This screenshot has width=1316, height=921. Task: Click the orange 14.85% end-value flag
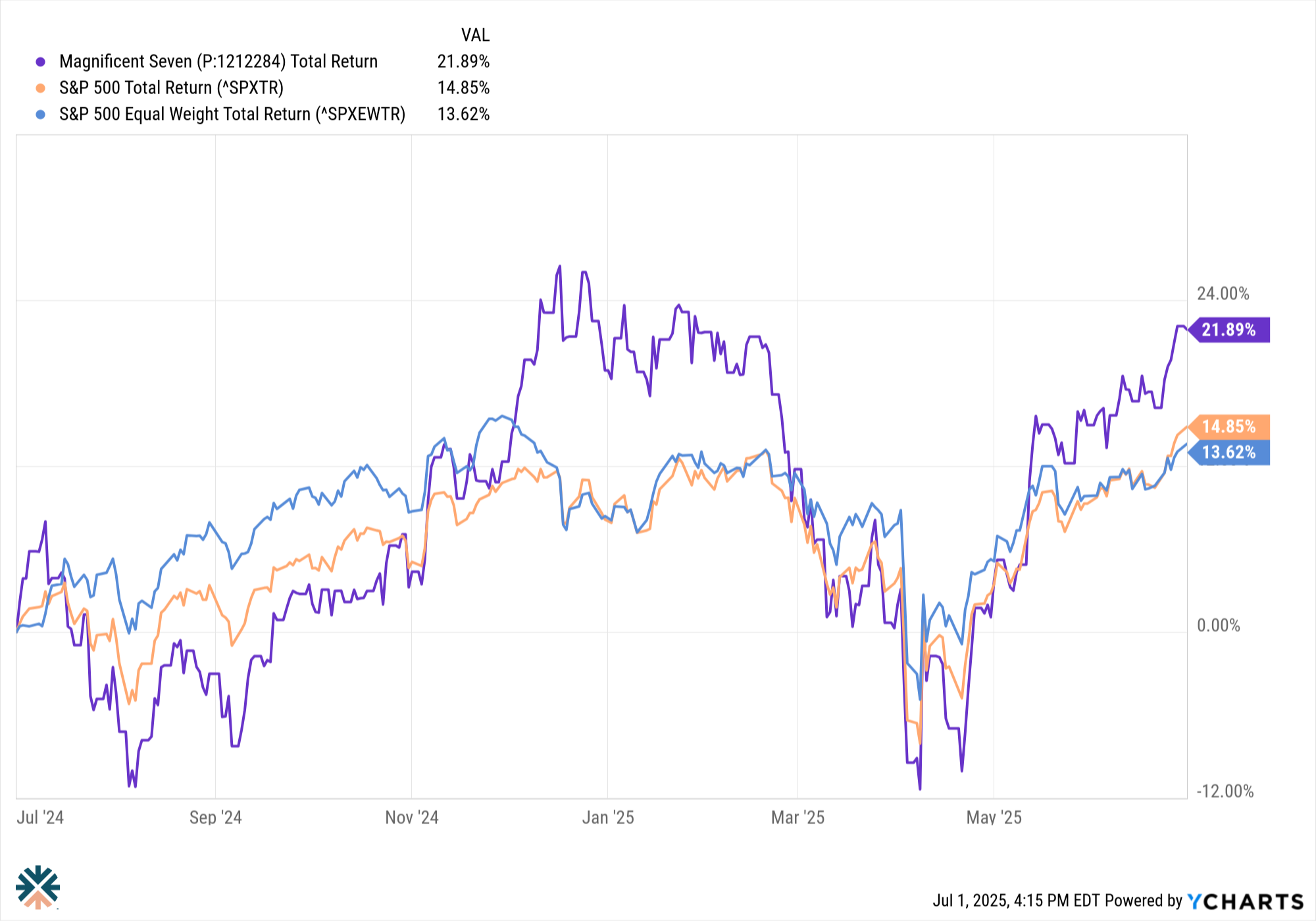pyautogui.click(x=1228, y=427)
